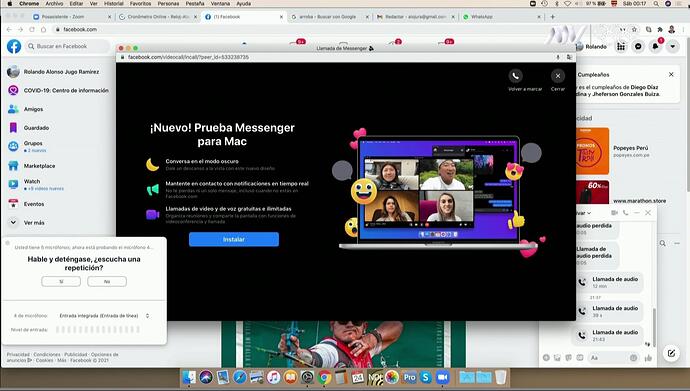Image resolution: width=690 pixels, height=391 pixels.
Task: Click the blue Instalar button
Action: pyautogui.click(x=234, y=239)
